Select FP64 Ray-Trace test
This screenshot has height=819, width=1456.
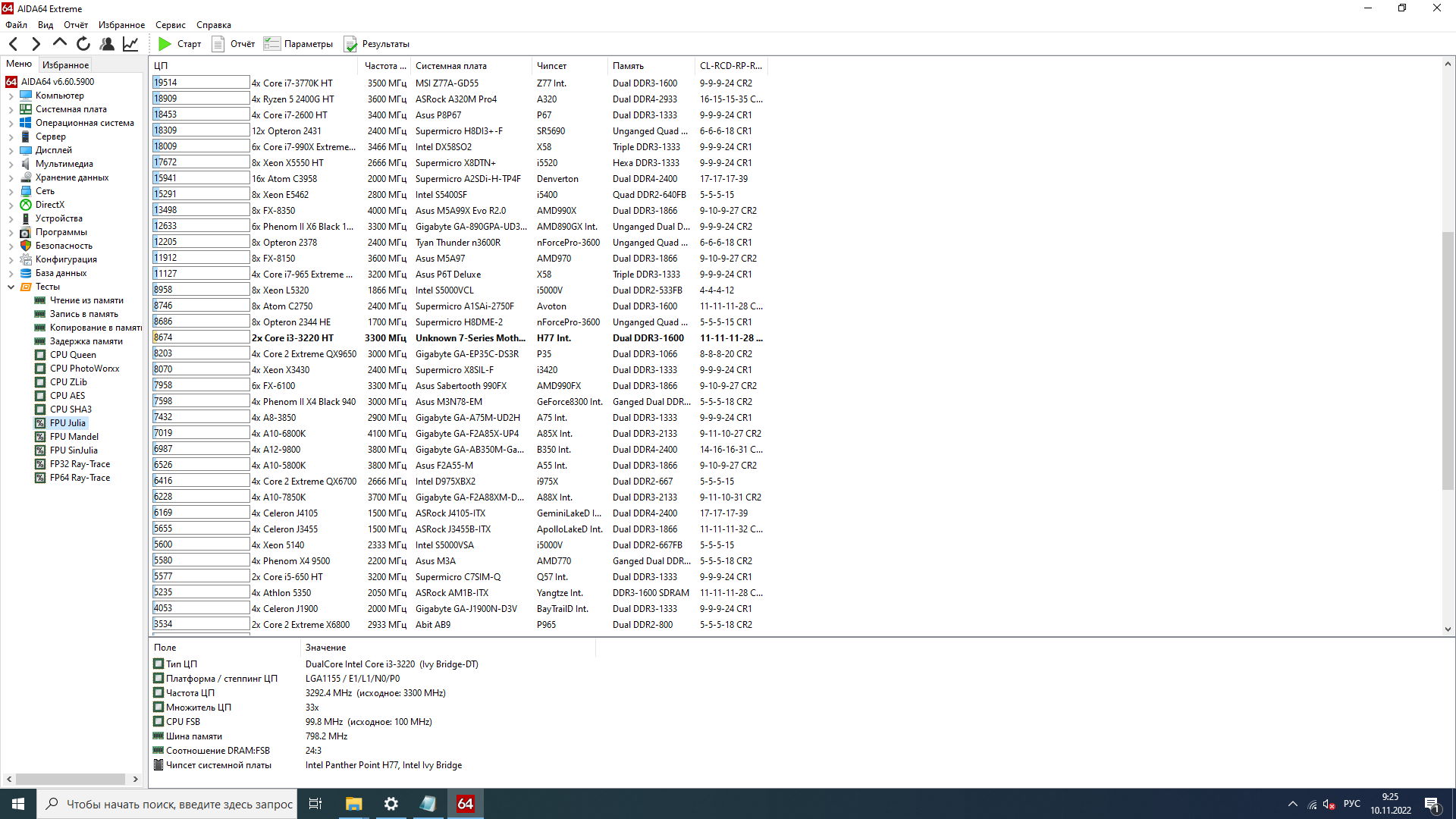click(80, 478)
